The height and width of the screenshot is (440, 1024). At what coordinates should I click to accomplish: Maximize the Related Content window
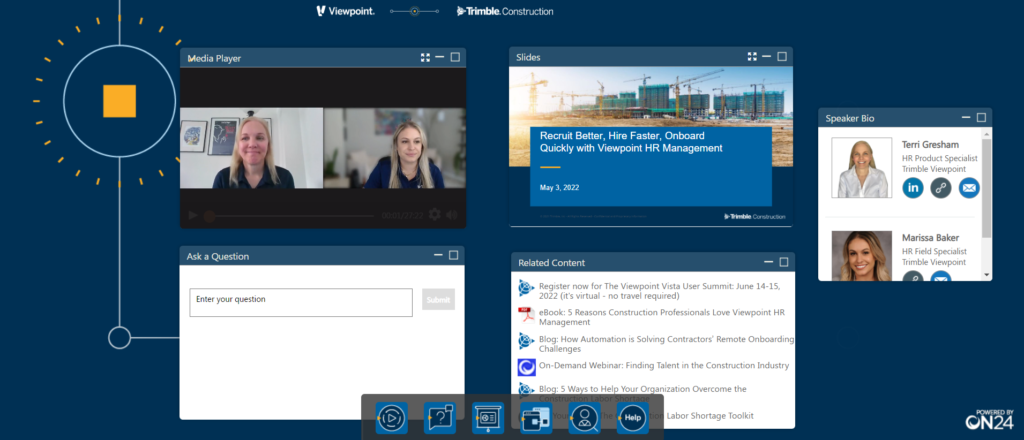click(784, 262)
